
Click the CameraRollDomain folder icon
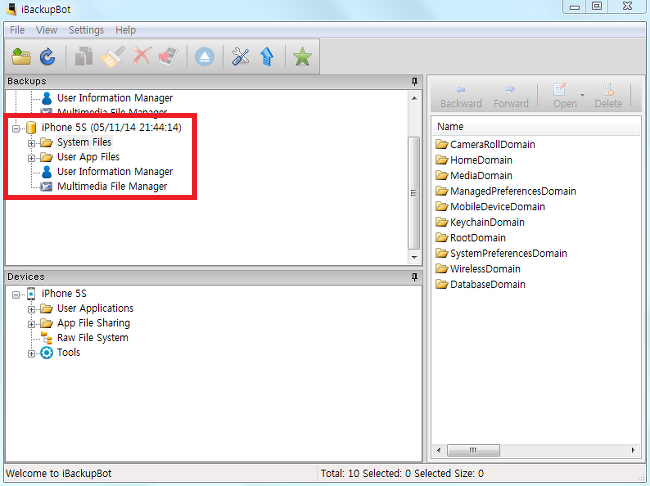point(442,144)
